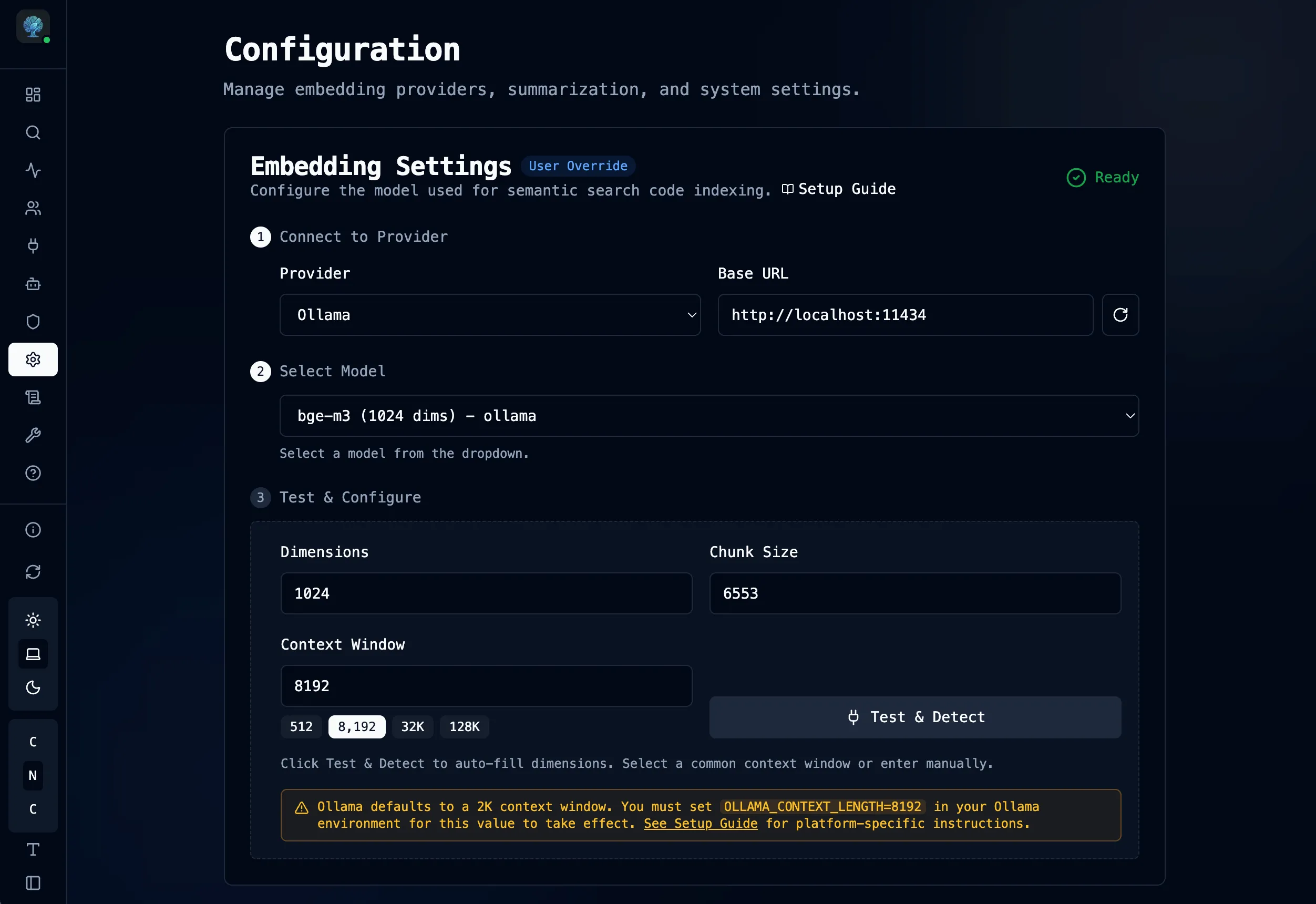
Task: Click the Test & Detect button
Action: (x=914, y=717)
